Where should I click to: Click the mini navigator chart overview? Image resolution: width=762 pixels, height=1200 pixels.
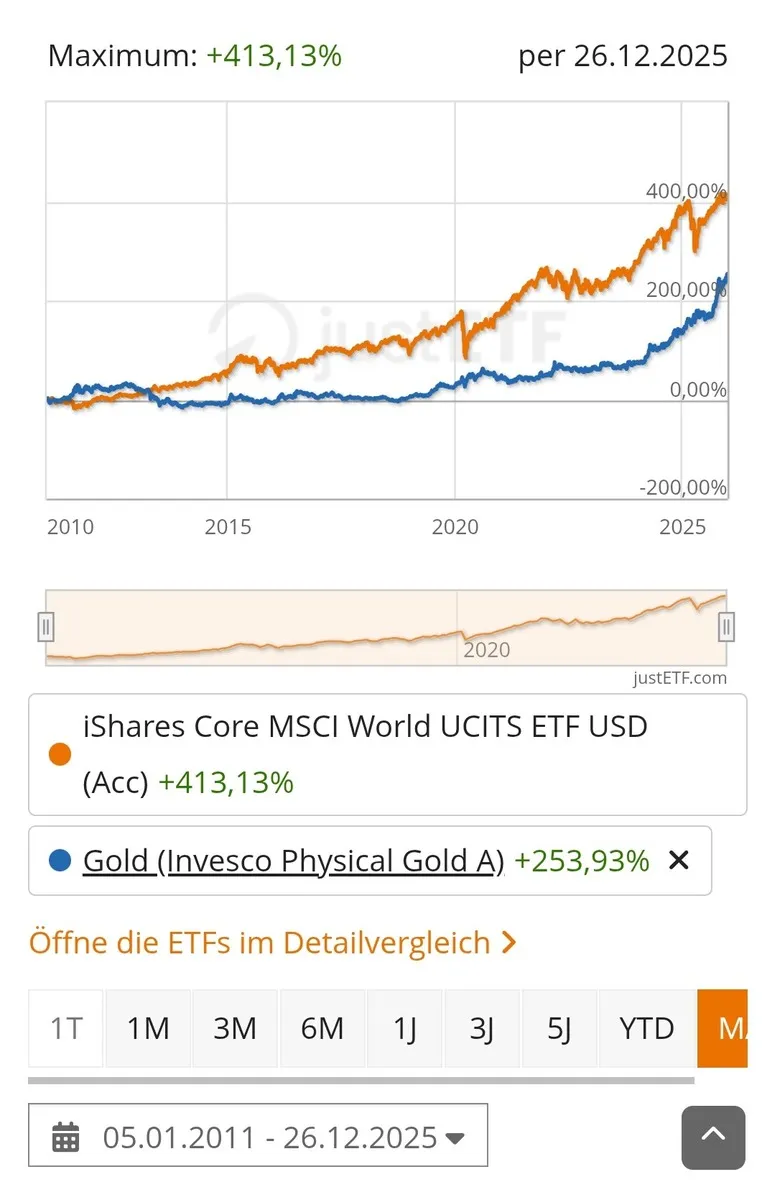click(386, 627)
